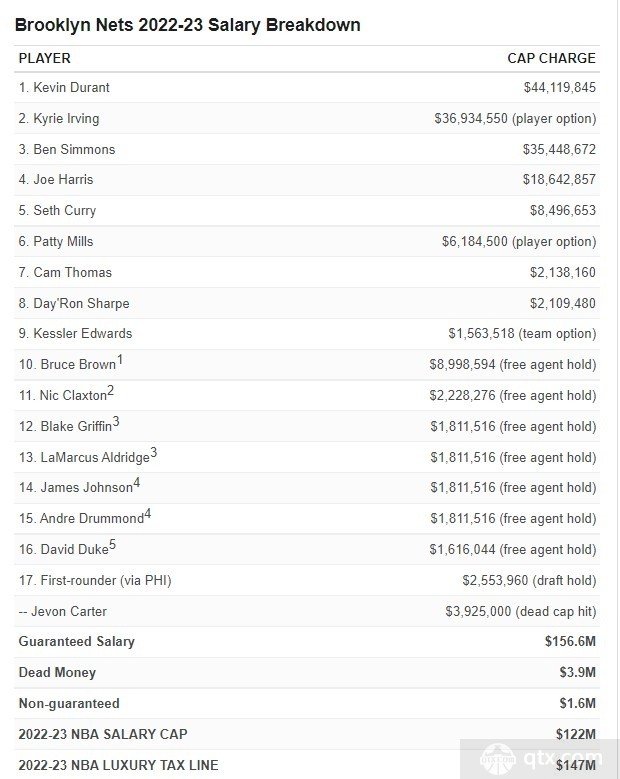The width and height of the screenshot is (620, 779).
Task: Click the Brooklyn Nets 2022-23 Salary Breakdown title
Action: point(188,25)
